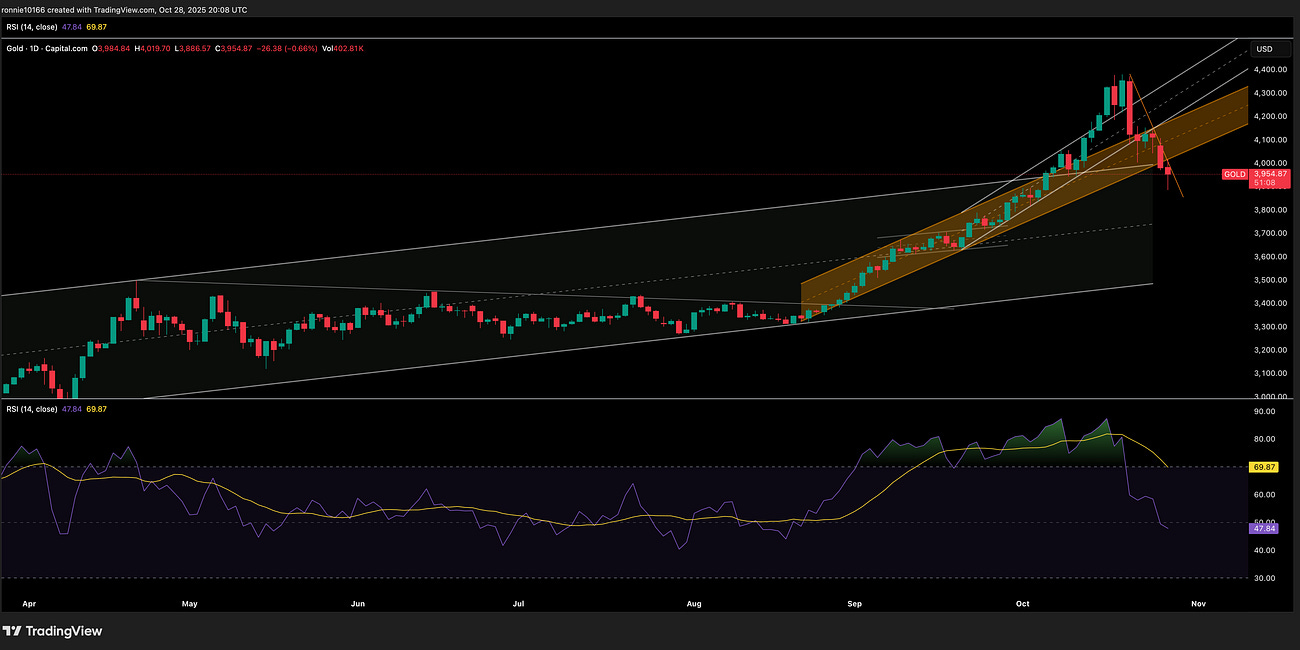Click the red GOLD price label on the axis
Image resolution: width=1300 pixels, height=650 pixels.
click(1235, 174)
